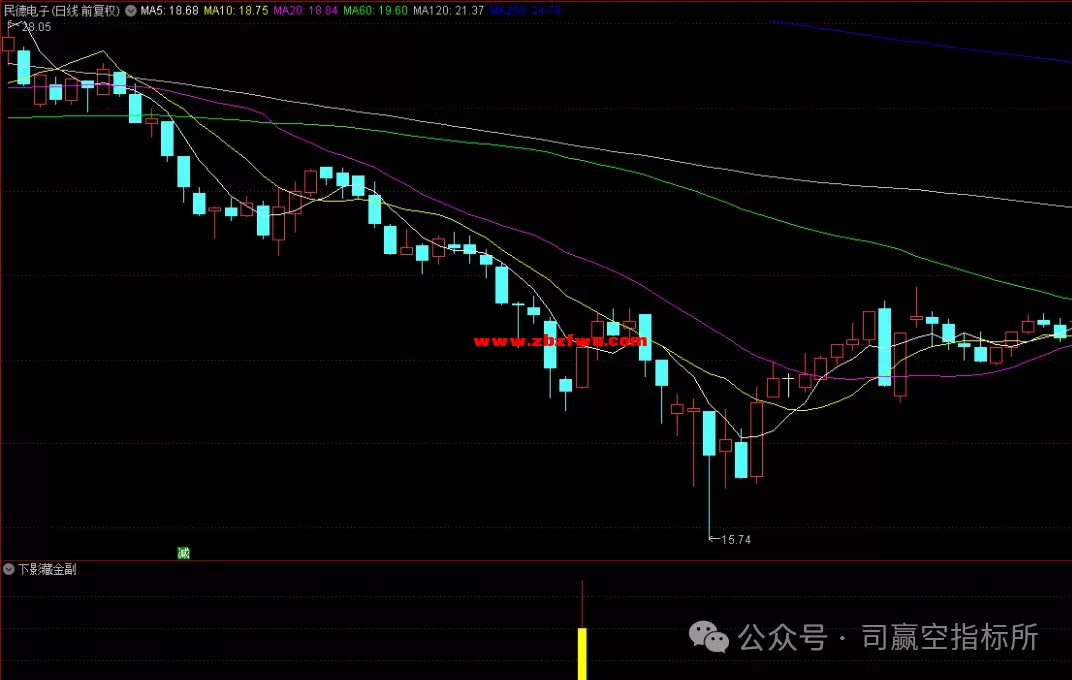Click the 下影擒金副 indicator name
The width and height of the screenshot is (1072, 680).
(x=47, y=569)
